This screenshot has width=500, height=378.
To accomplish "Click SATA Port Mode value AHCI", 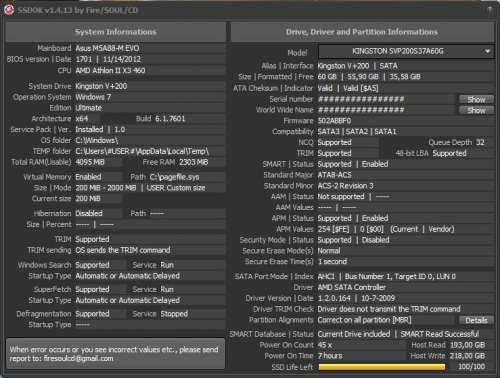I will coord(326,277).
